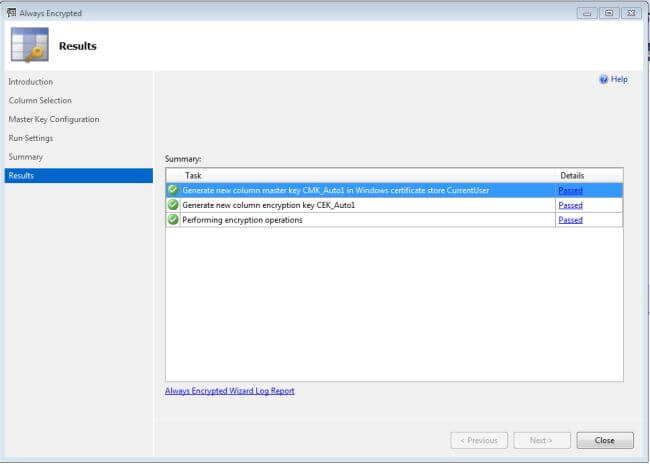Screen dimensions: 650x464
Task: Click the Close button
Action: tap(605, 440)
